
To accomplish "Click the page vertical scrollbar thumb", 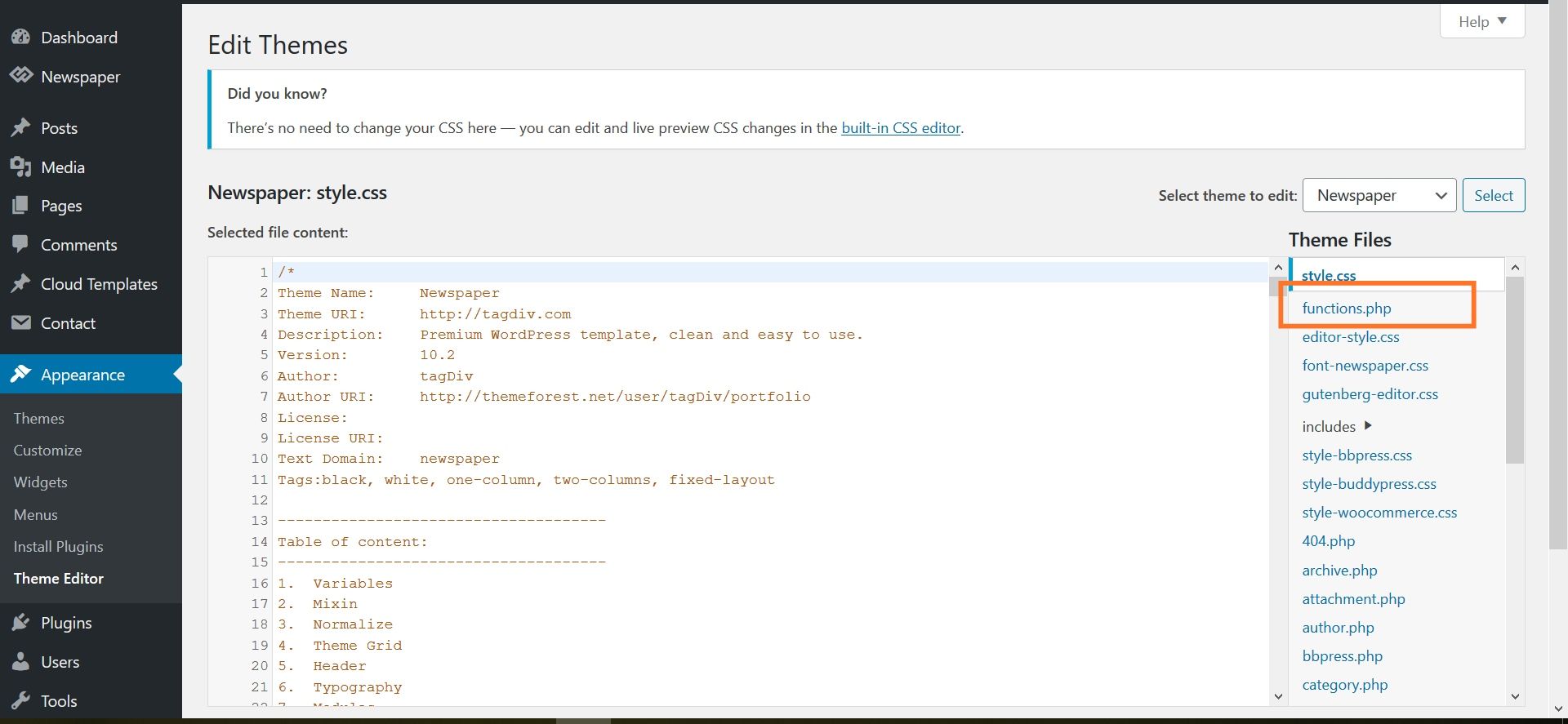I will pos(1558,277).
